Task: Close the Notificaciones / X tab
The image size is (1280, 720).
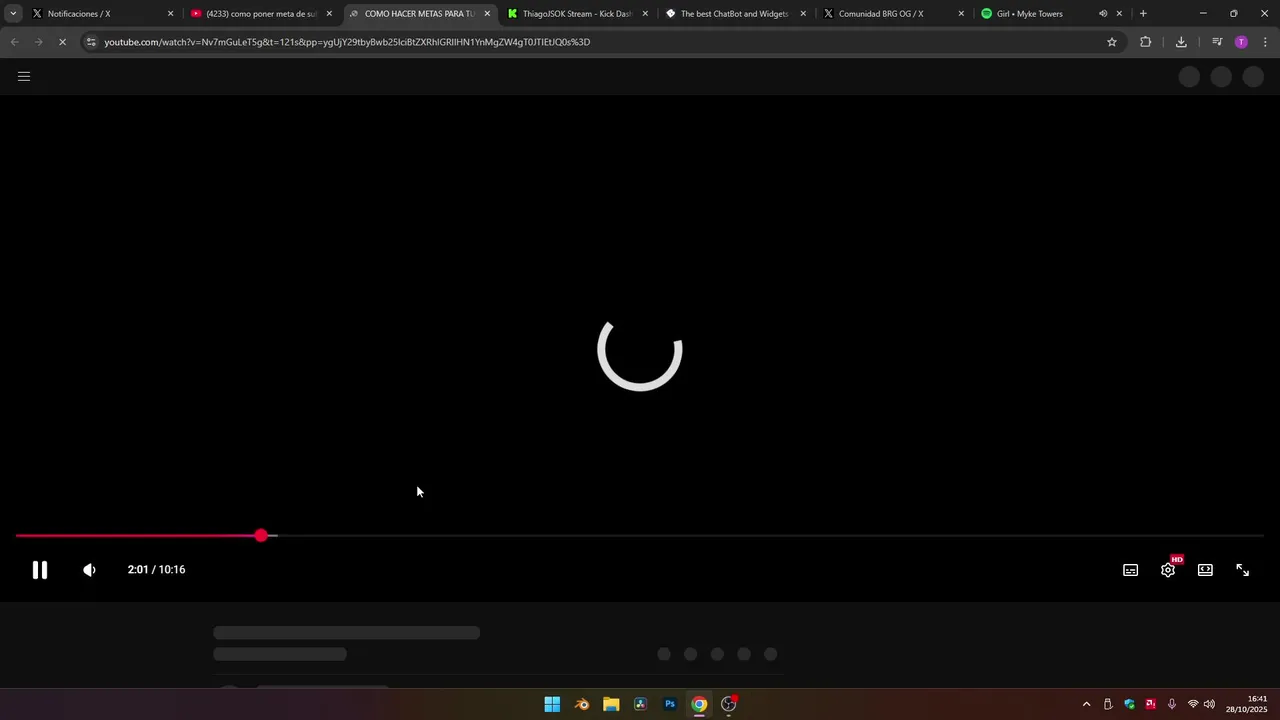Action: (170, 14)
